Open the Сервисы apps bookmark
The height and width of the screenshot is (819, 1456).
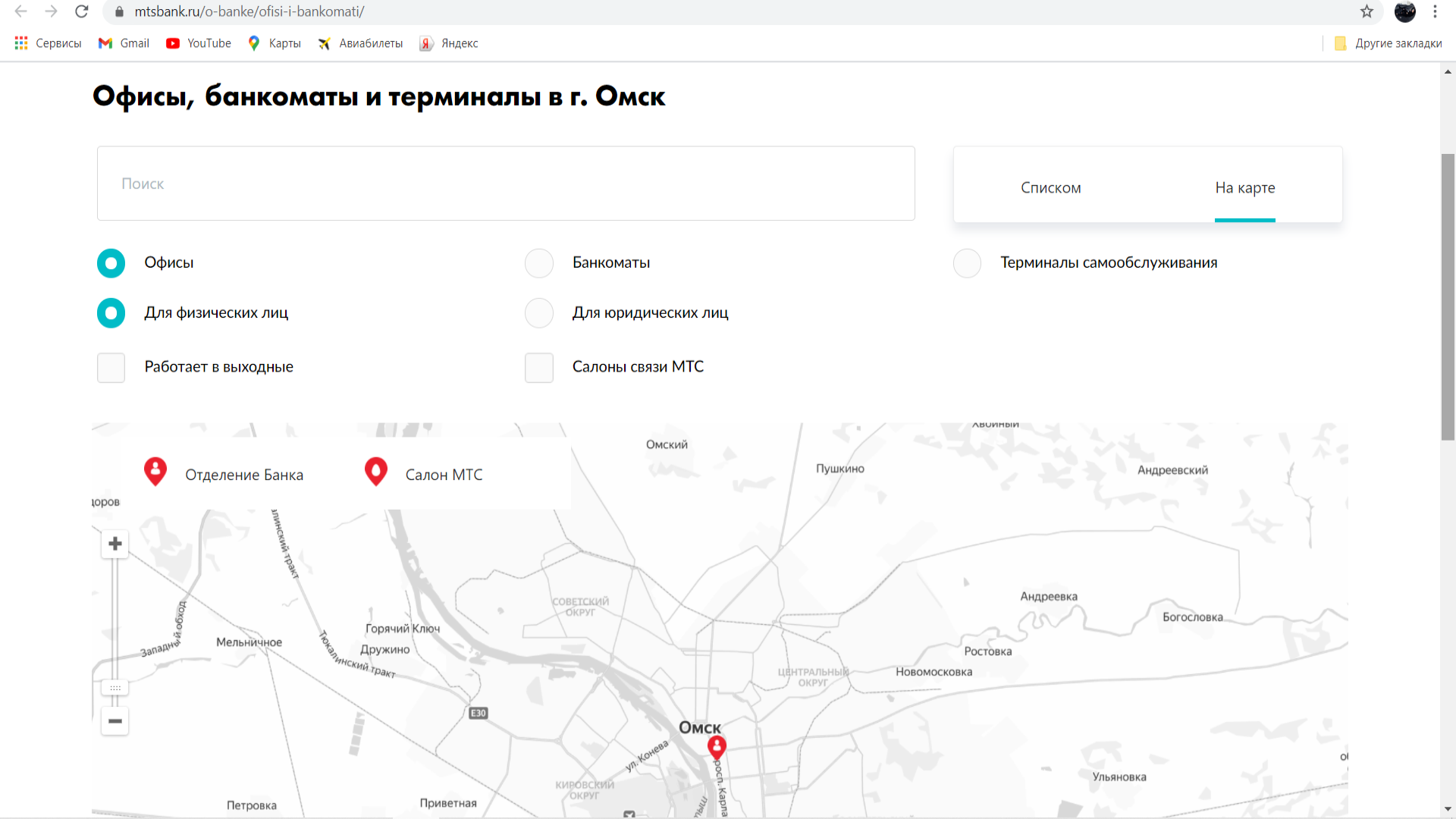[48, 43]
